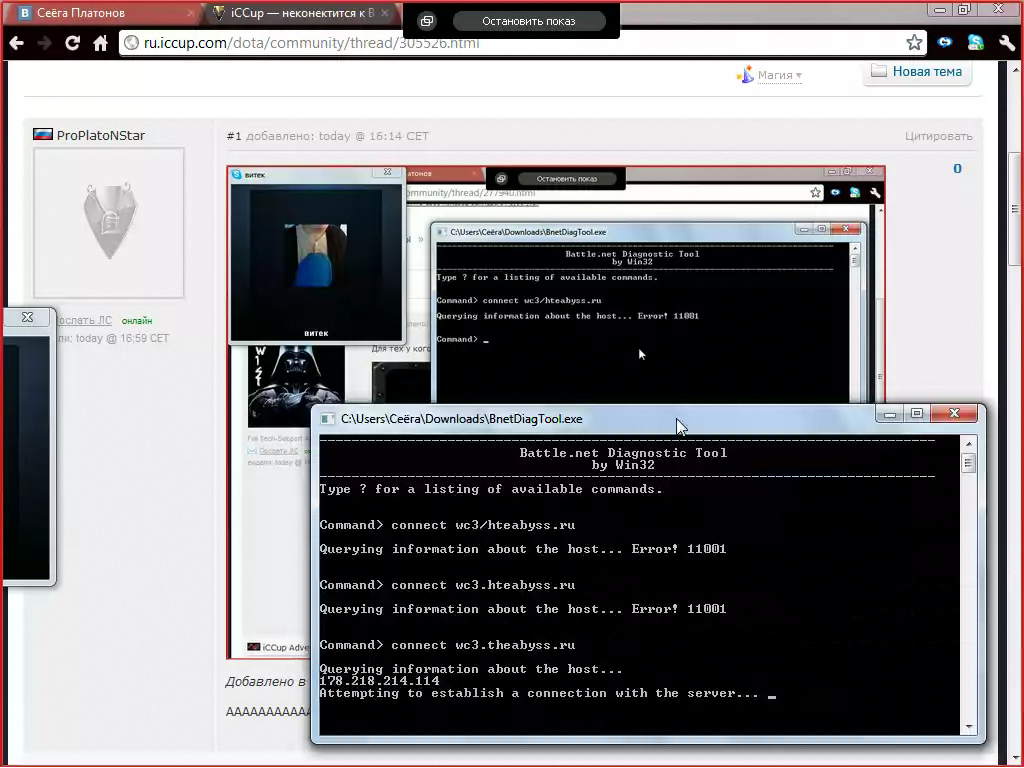Click the address bar URL field
Viewport: 1024px width, 768px height.
click(x=516, y=43)
